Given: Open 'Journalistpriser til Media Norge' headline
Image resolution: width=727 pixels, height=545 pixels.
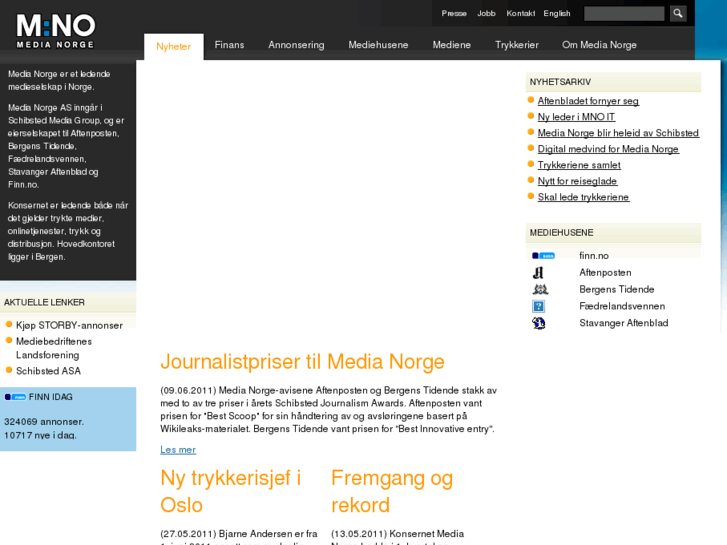Looking at the screenshot, I should point(302,362).
